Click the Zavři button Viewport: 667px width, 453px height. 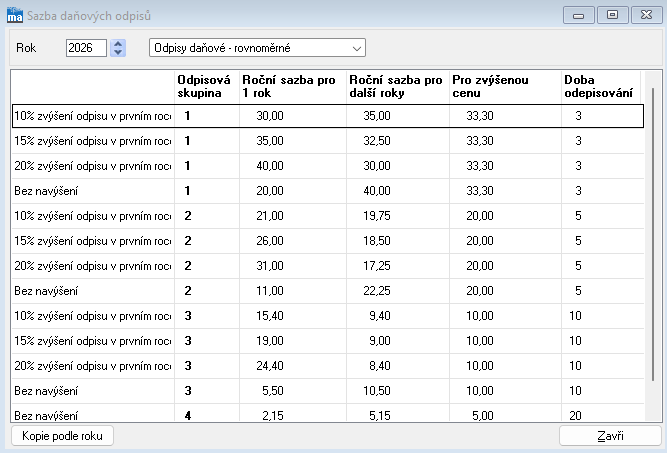point(610,436)
